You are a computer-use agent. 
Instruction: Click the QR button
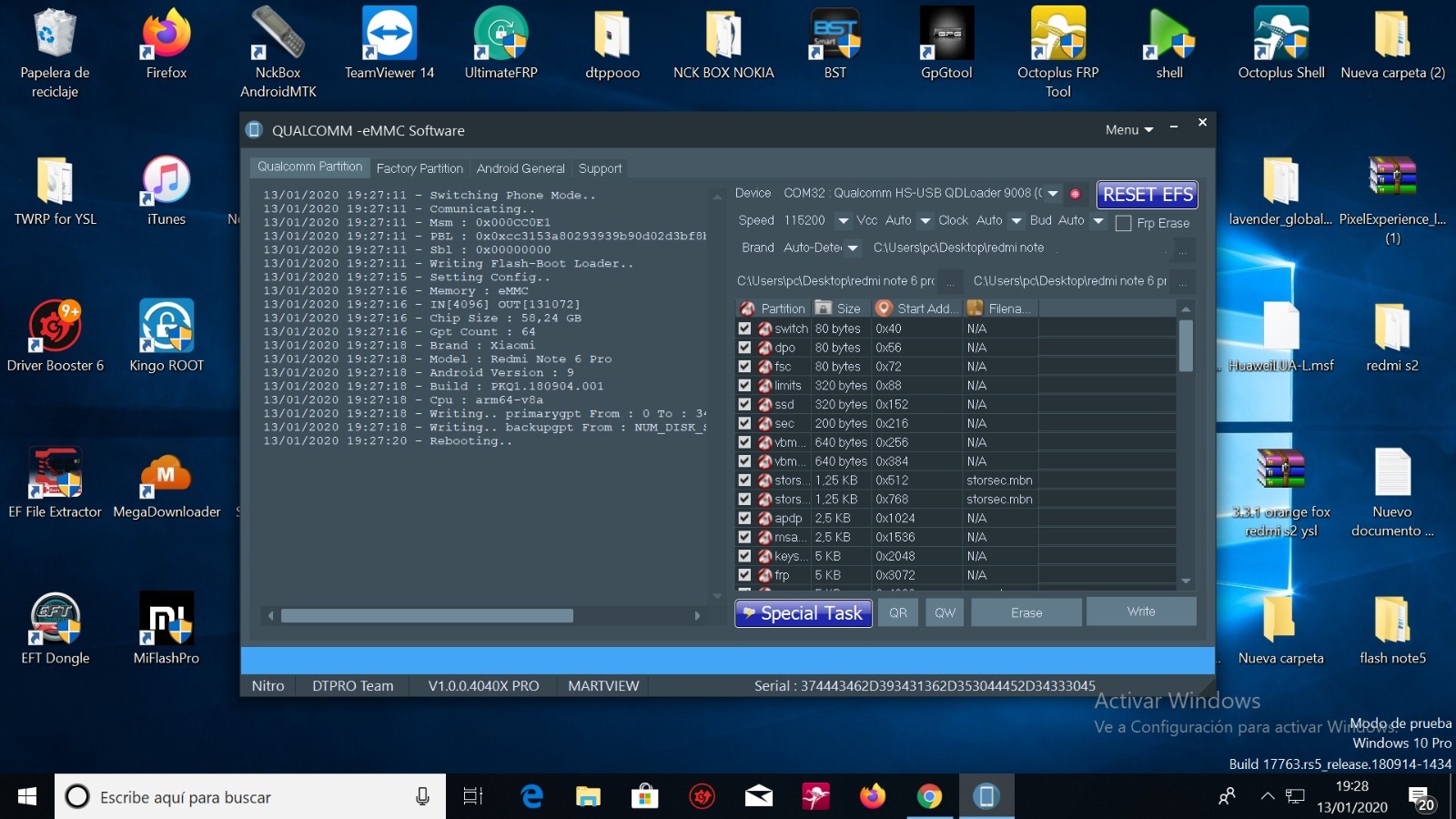coord(898,612)
